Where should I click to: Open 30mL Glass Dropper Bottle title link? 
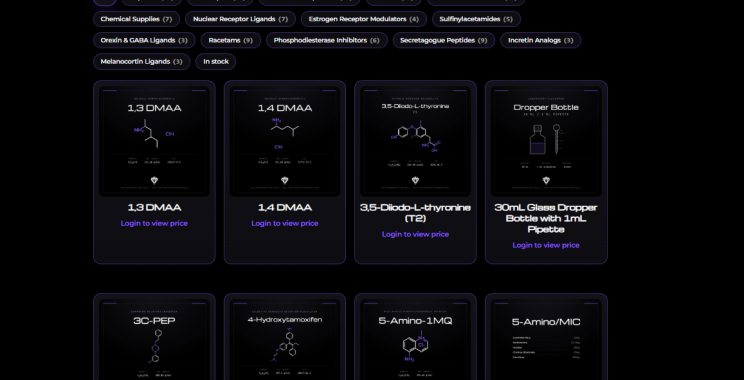point(546,218)
